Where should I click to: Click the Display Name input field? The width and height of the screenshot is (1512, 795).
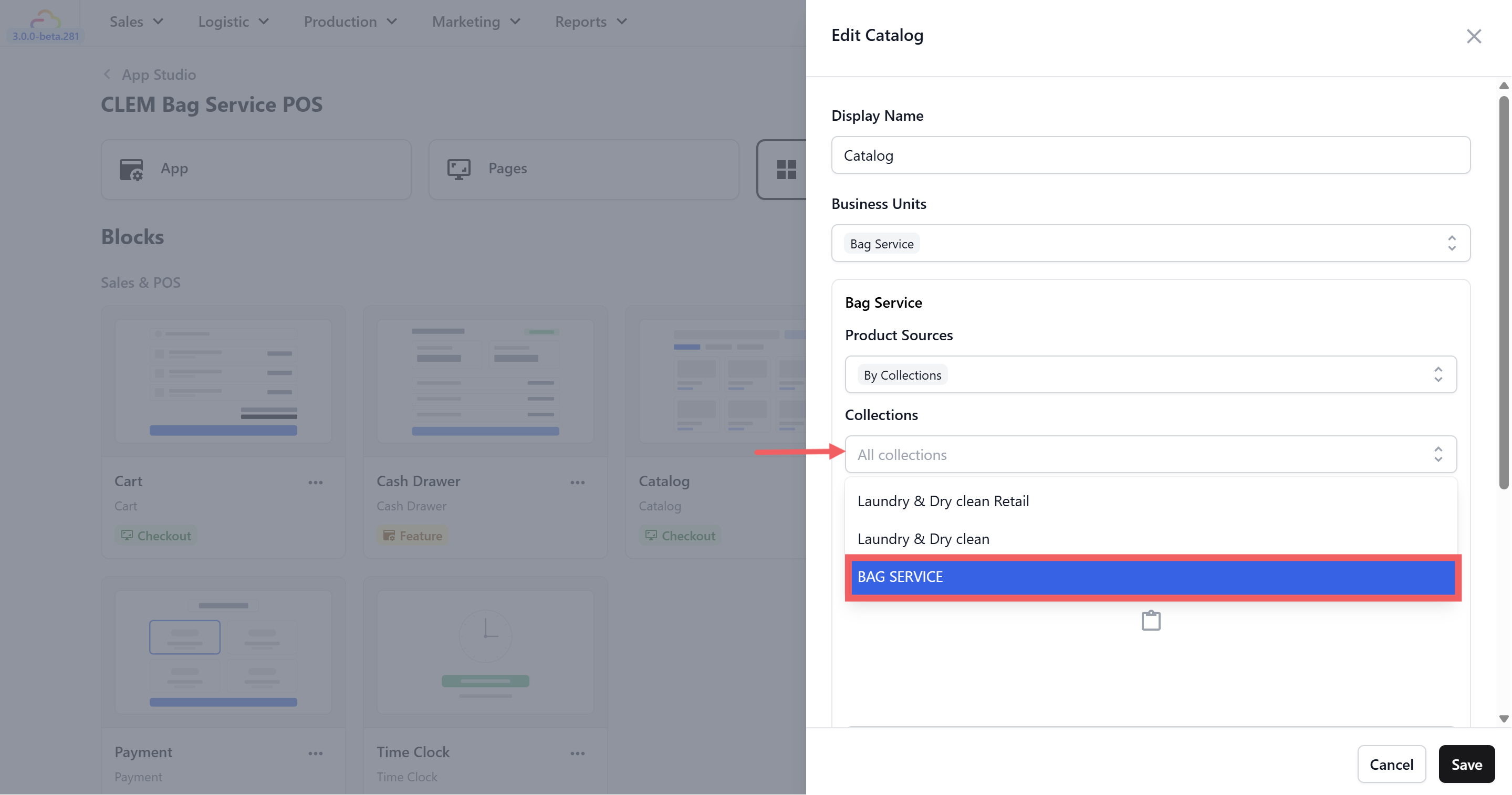(1151, 155)
